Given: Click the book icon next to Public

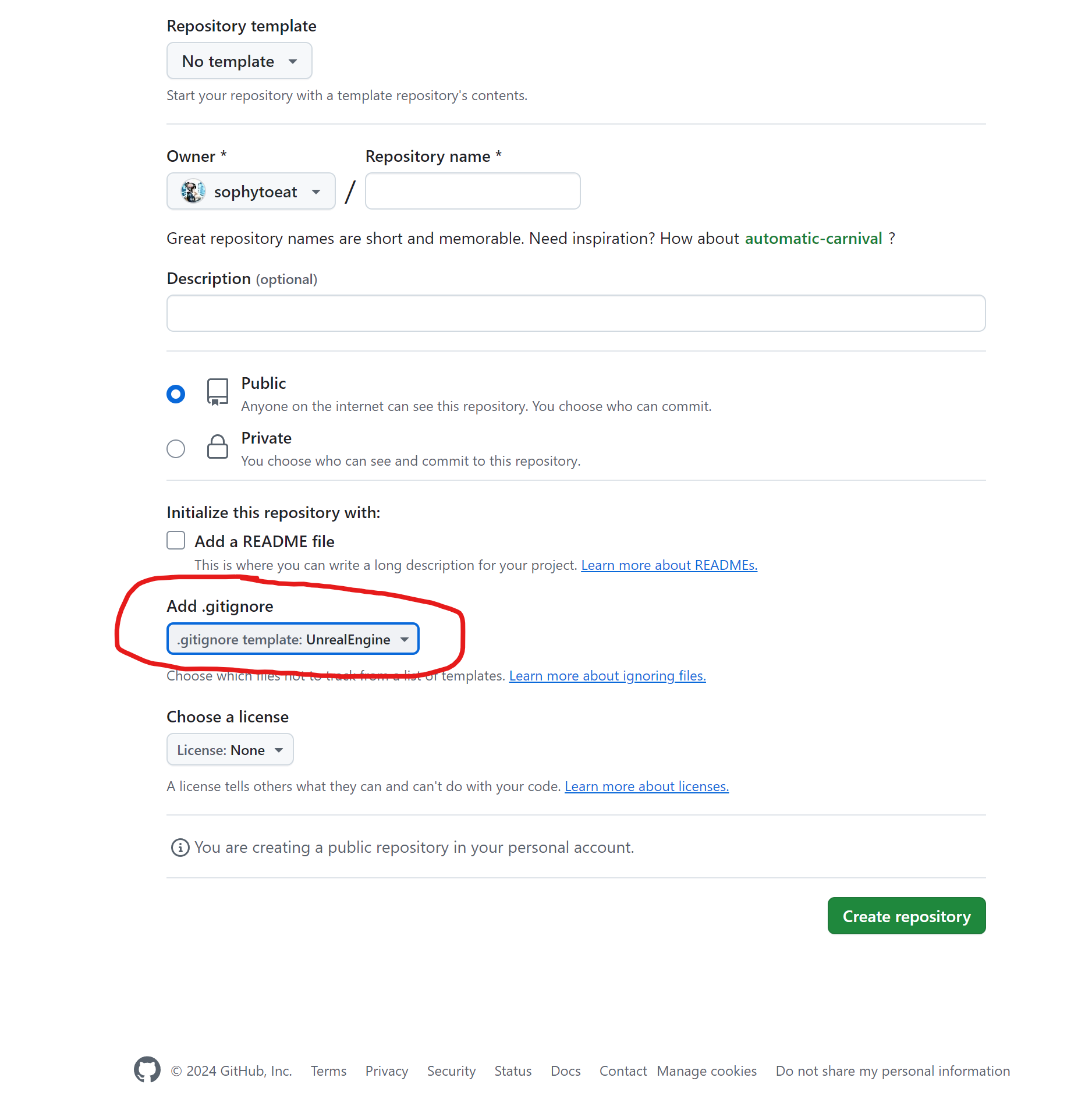Looking at the screenshot, I should (x=217, y=392).
